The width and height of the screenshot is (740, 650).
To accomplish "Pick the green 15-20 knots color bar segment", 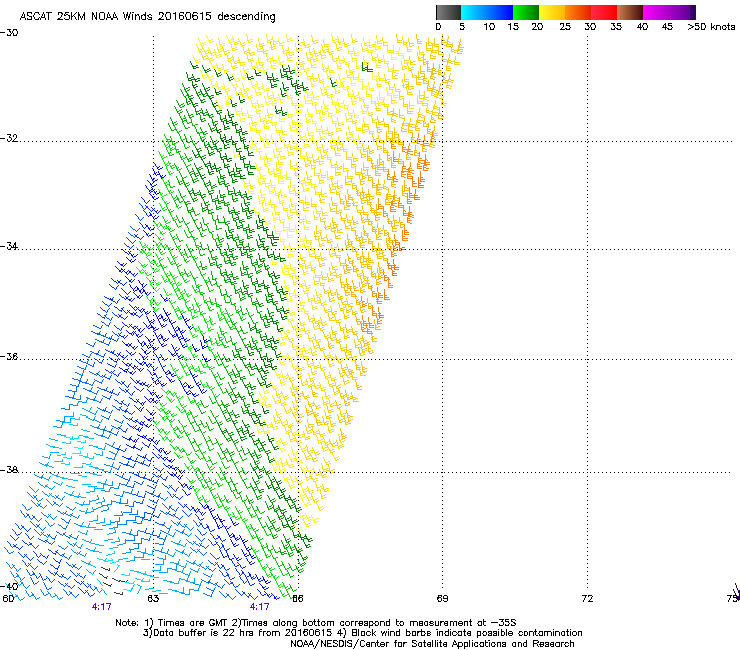I will tap(526, 12).
